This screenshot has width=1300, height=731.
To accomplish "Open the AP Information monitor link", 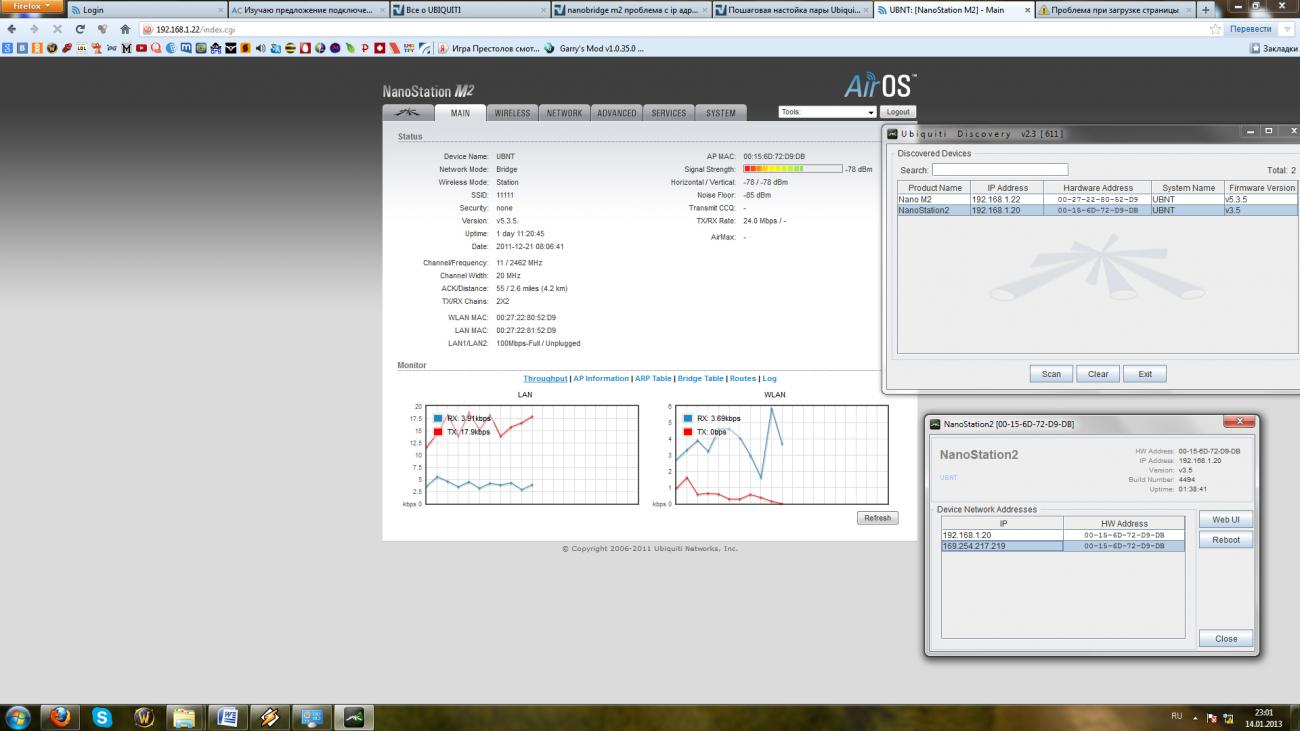I will (x=601, y=378).
